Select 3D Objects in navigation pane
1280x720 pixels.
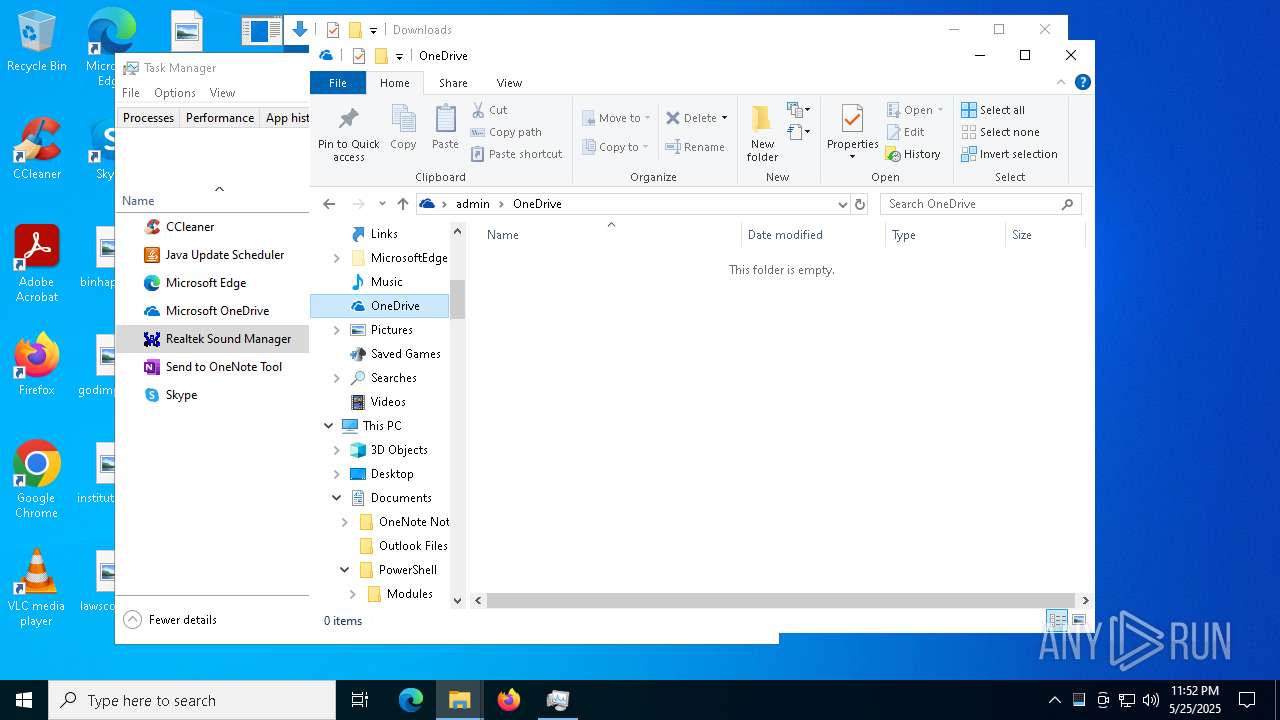tap(399, 450)
